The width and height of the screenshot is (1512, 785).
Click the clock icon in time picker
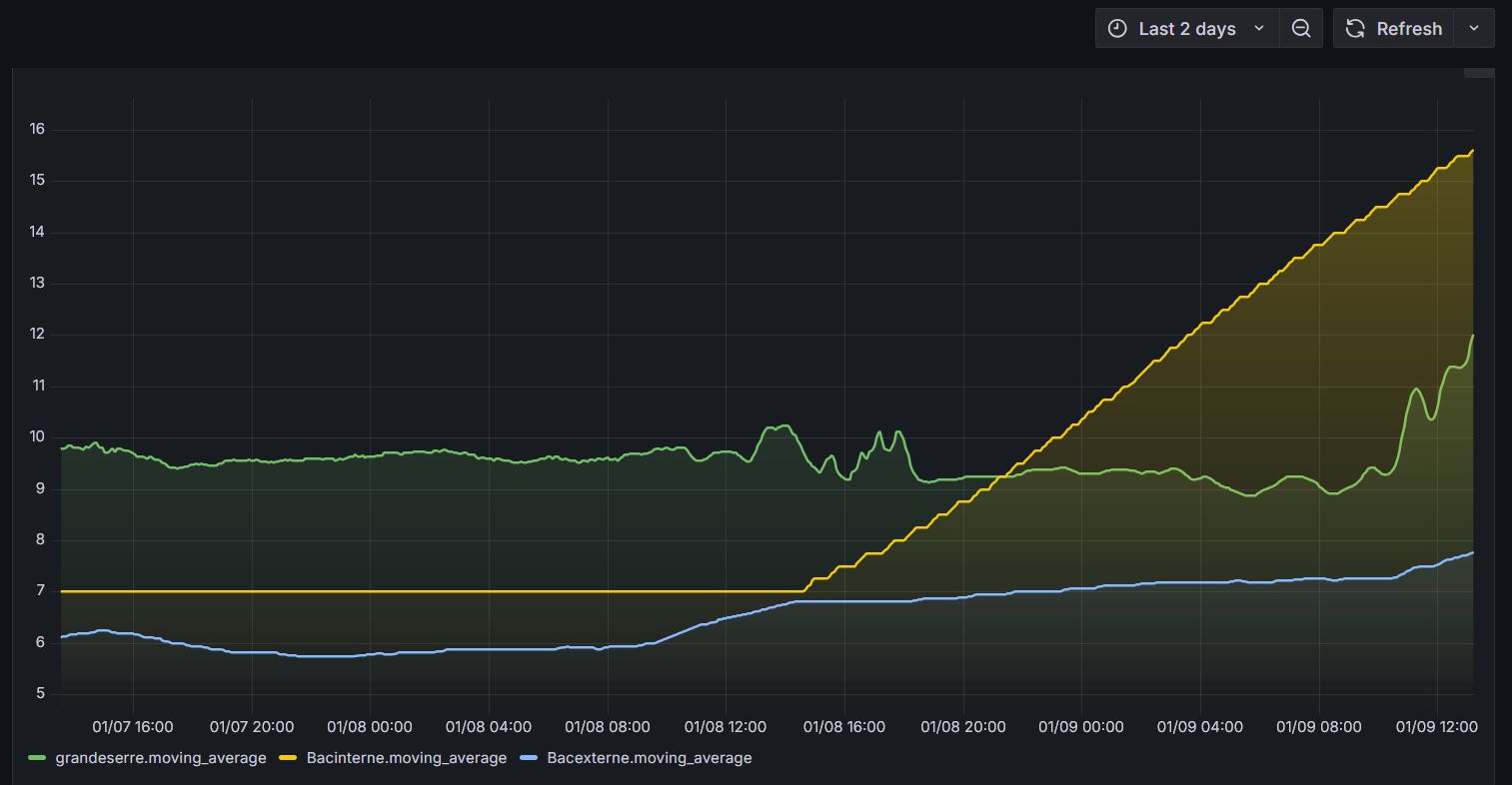point(1117,29)
